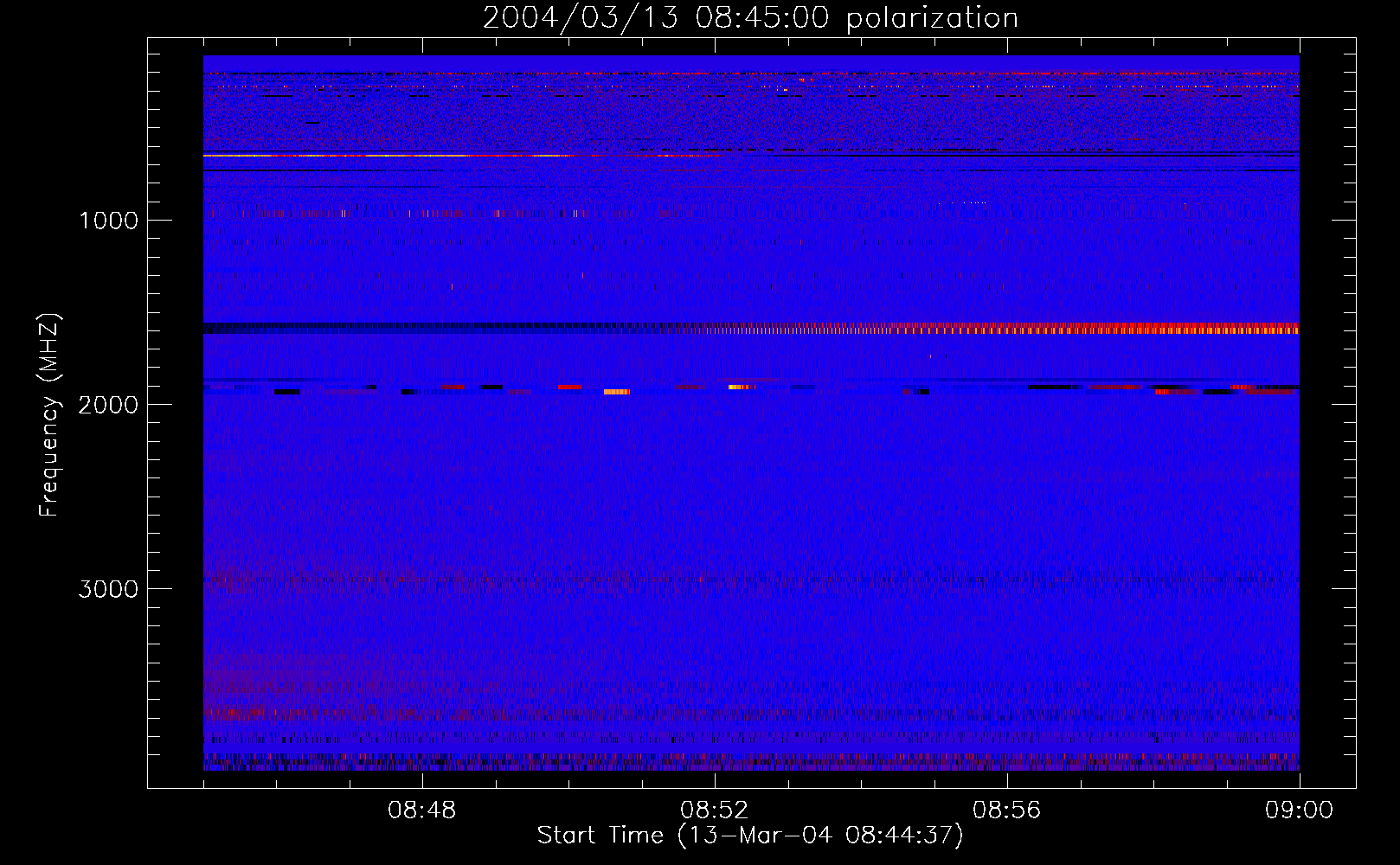1400x865 pixels.
Task: Click the "Start Time (13-Mar-04 08:44:37)" label
Action: (x=750, y=836)
